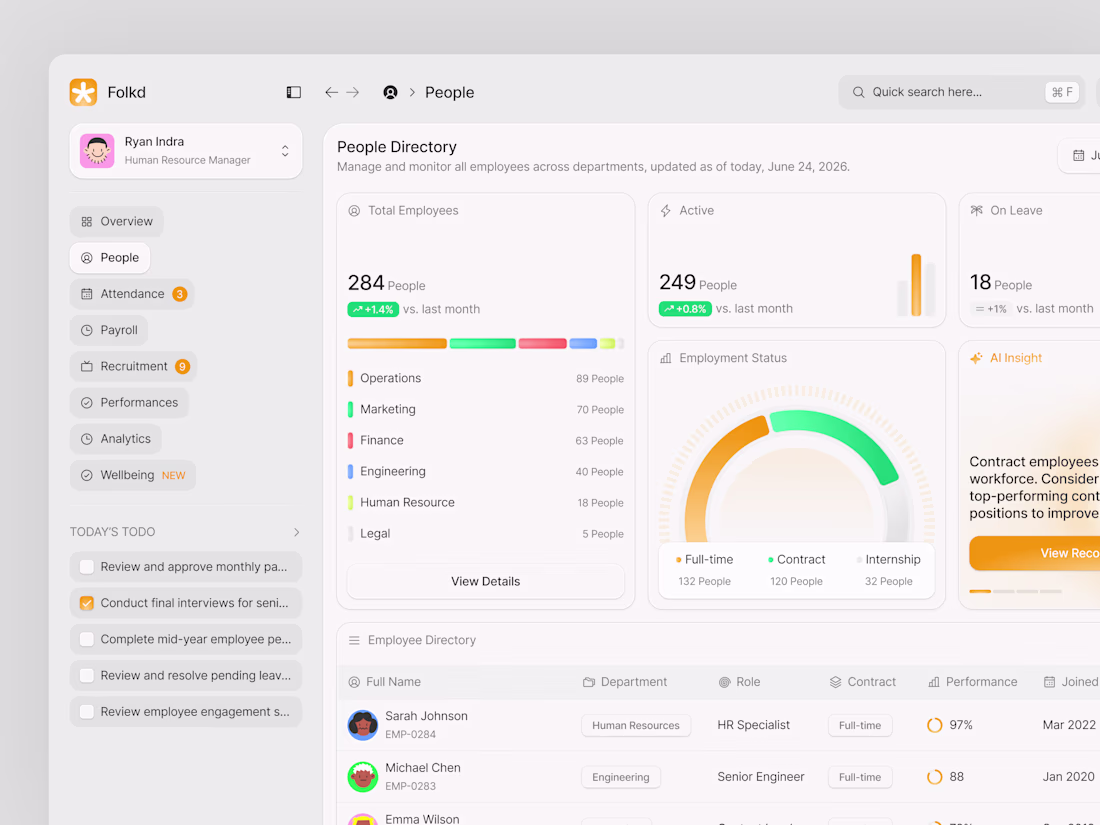The image size is (1100, 825).
Task: Click the search magnifier icon
Action: (858, 92)
